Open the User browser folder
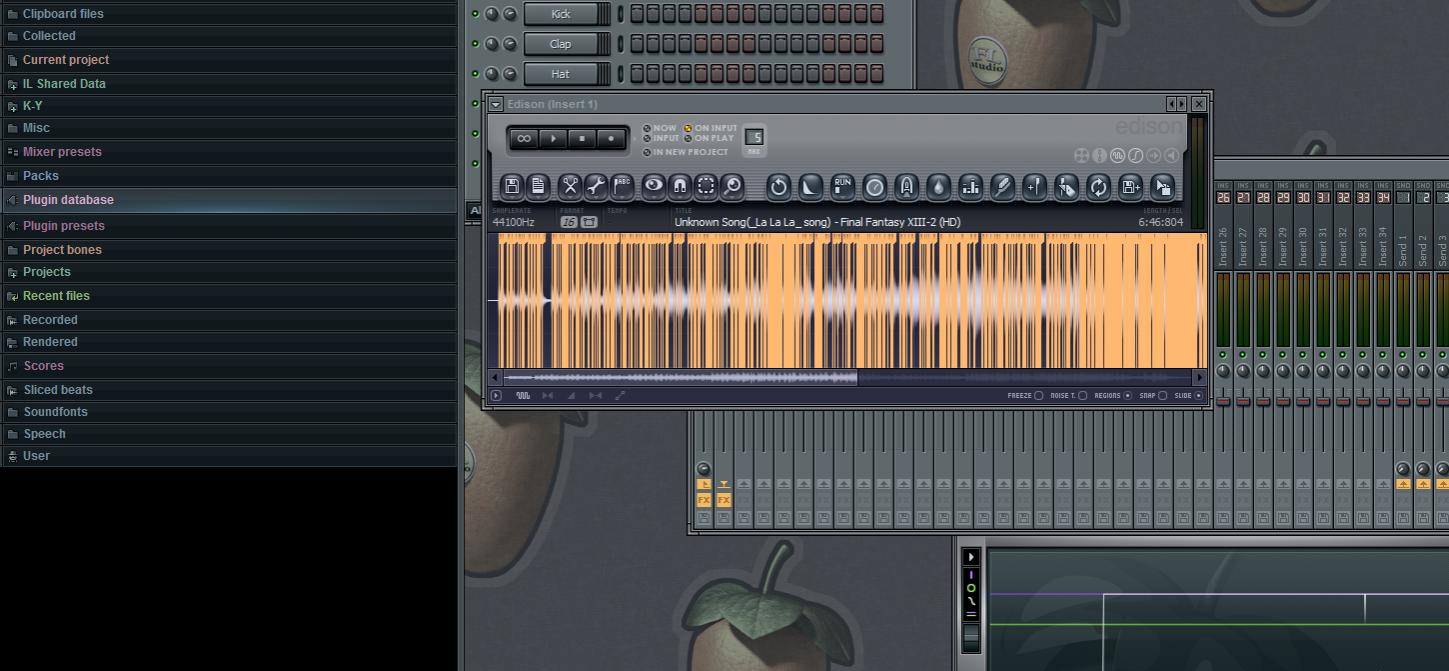The height and width of the screenshot is (671, 1449). click(x=229, y=456)
